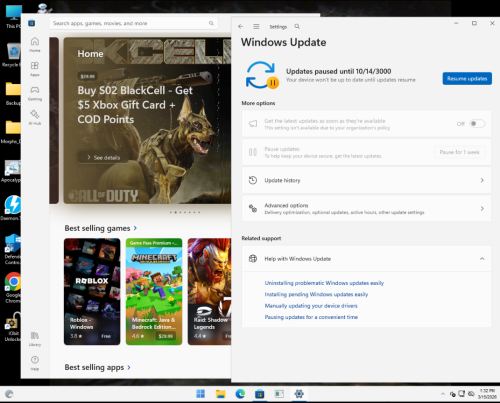This screenshot has width=500, height=403.
Task: Open Raid: Shadow Legends card
Action: pos(209,291)
